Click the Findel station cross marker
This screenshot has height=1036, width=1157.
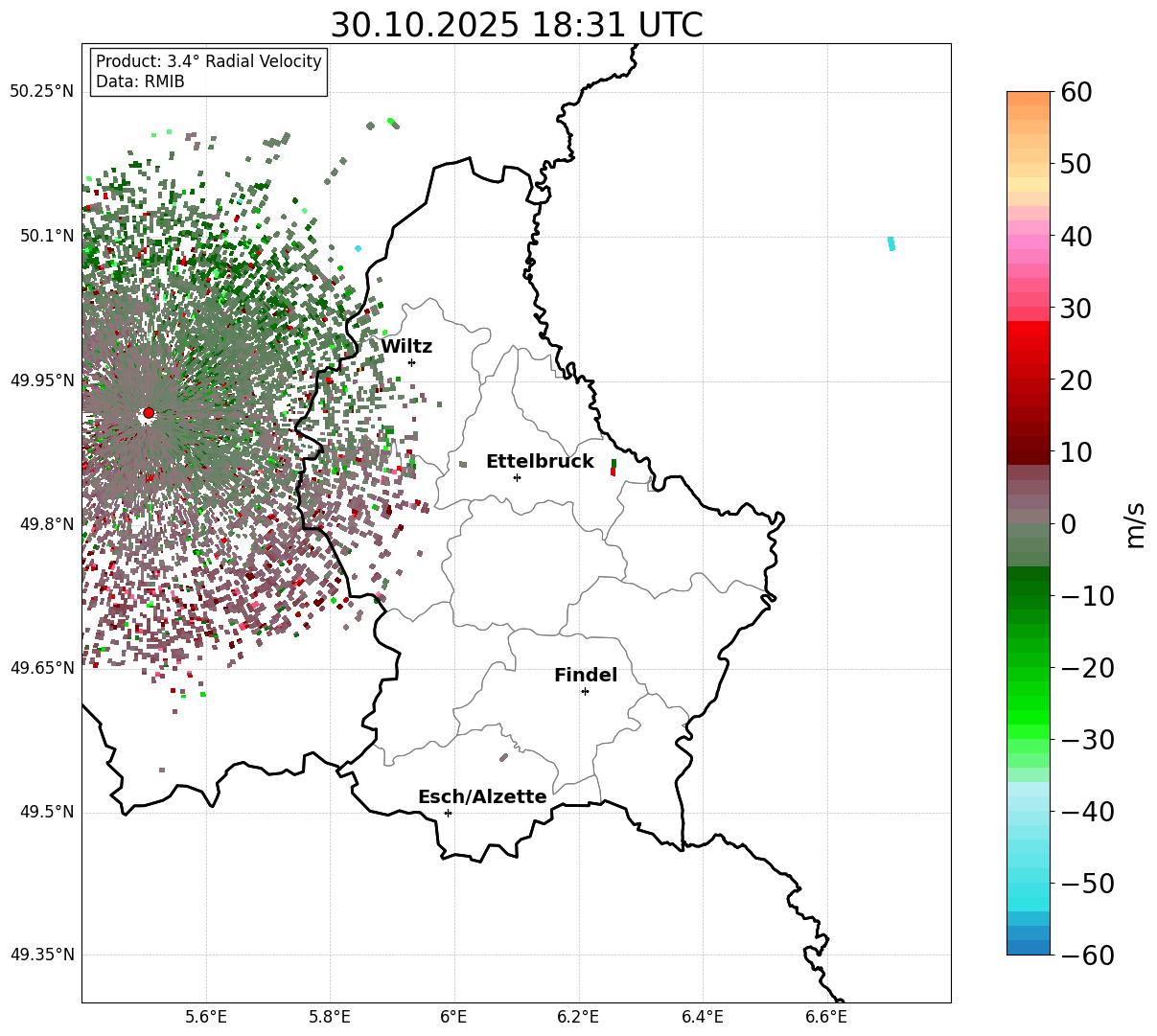[585, 691]
